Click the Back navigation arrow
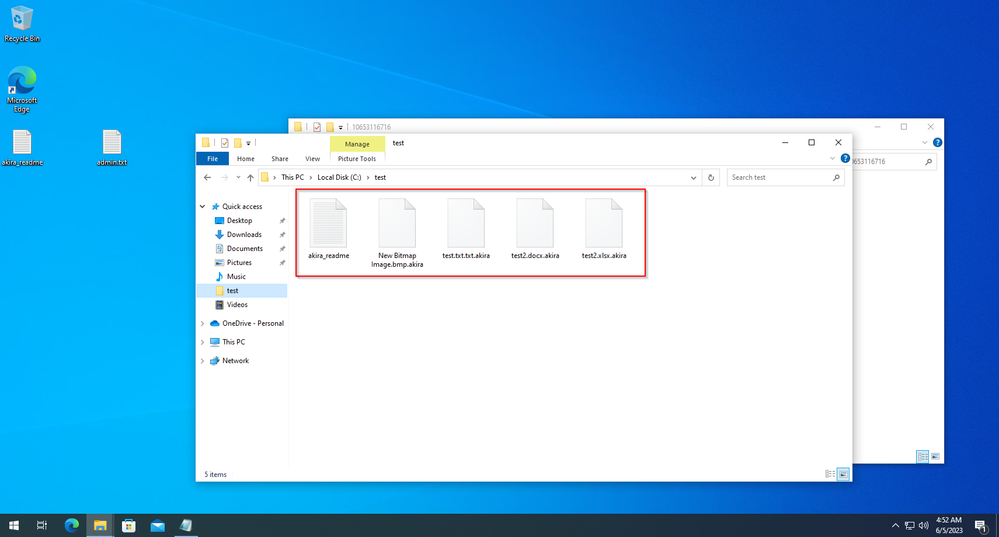Image resolution: width=999 pixels, height=537 pixels. tap(207, 178)
